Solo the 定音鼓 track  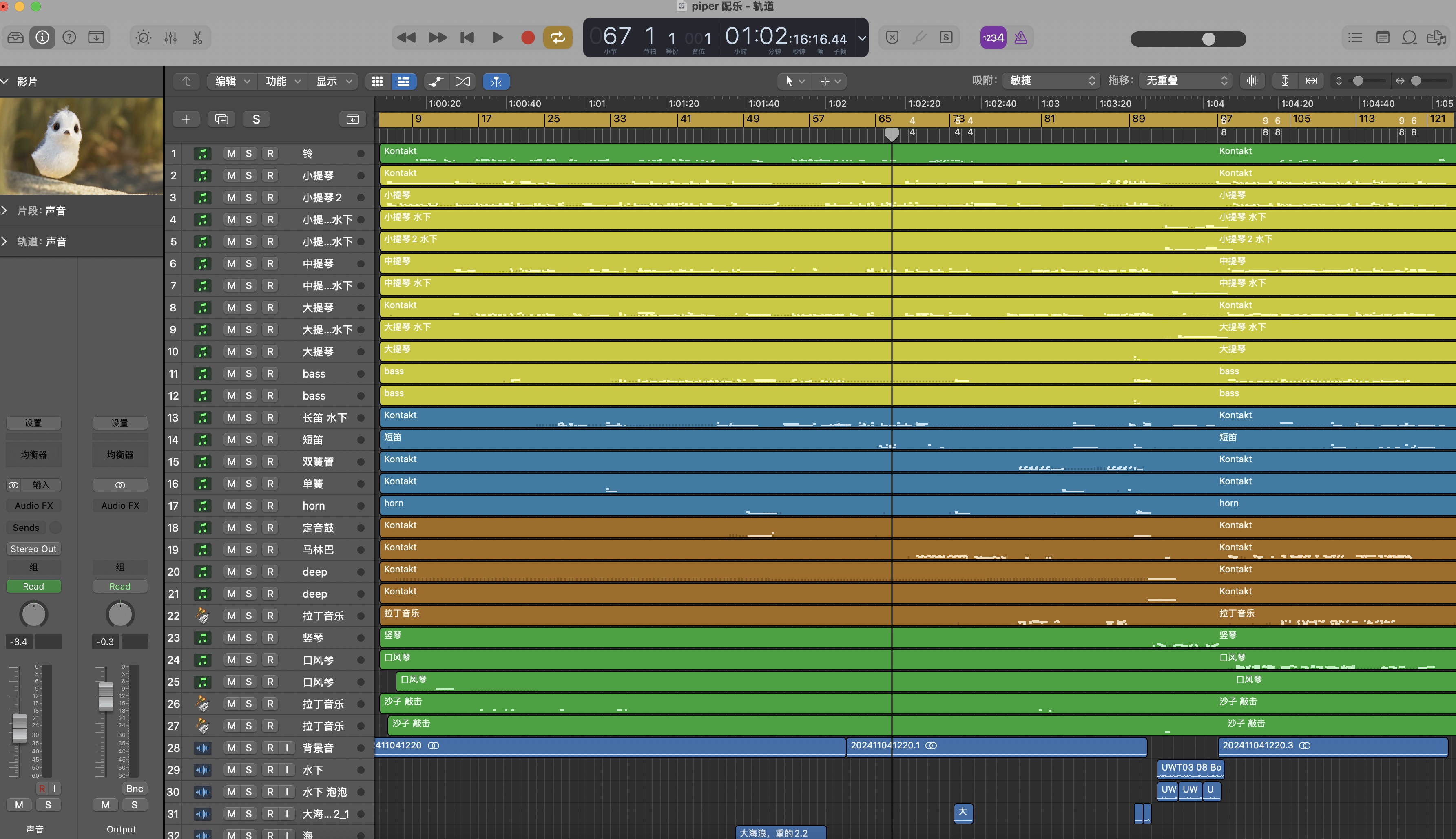(x=248, y=528)
